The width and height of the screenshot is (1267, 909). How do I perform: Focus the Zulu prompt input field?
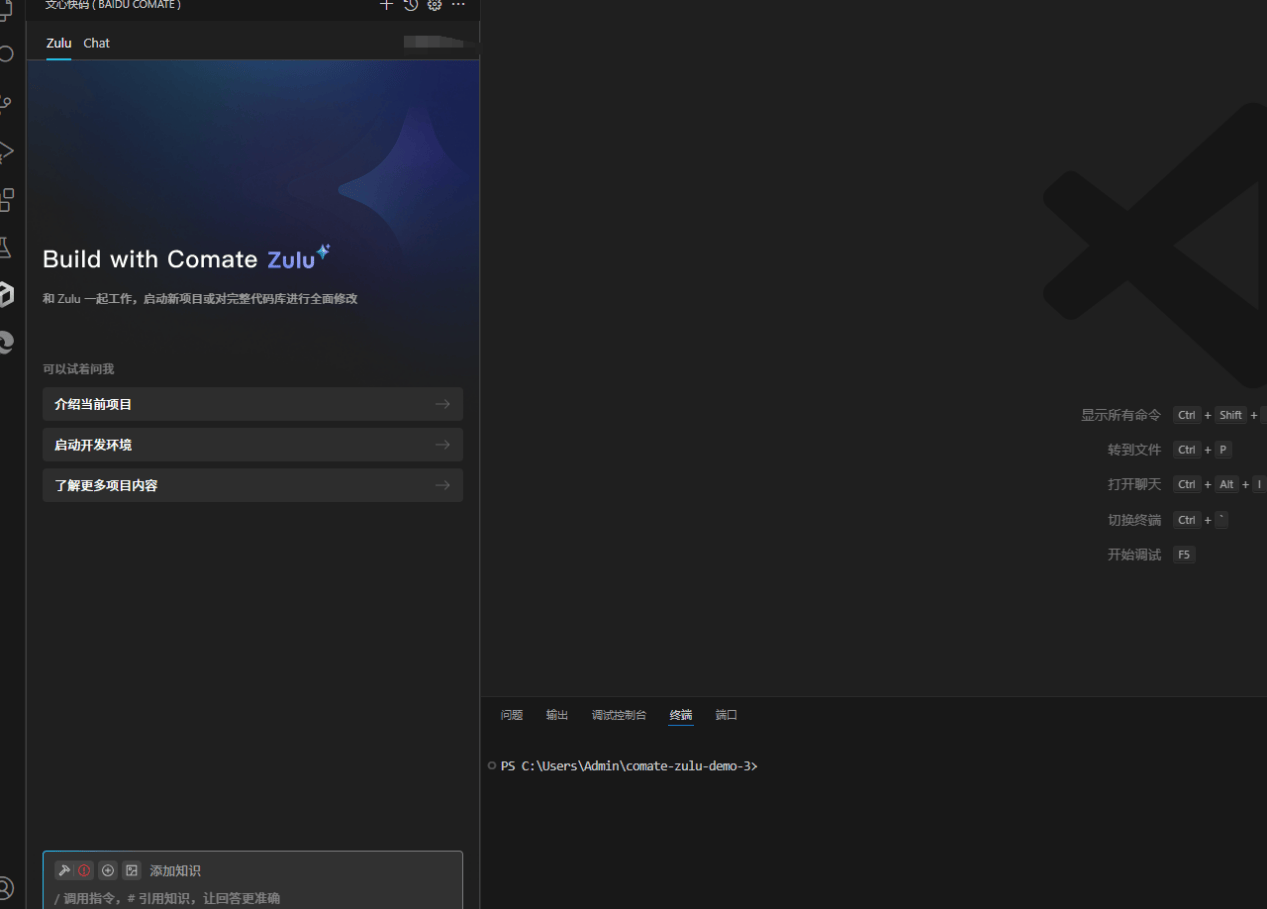click(x=253, y=898)
